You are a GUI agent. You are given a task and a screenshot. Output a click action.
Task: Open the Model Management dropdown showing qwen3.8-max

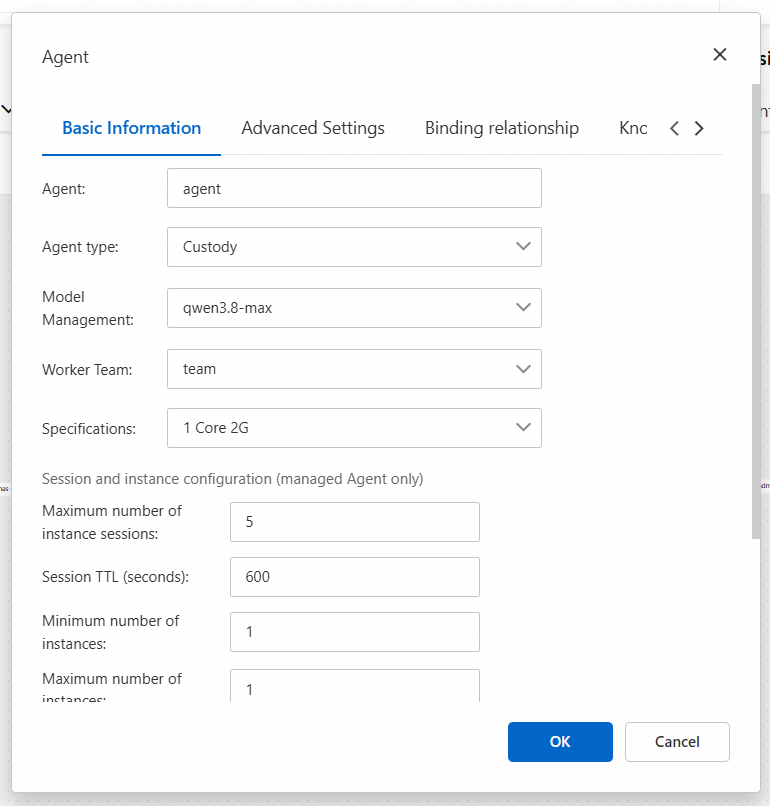(354, 308)
